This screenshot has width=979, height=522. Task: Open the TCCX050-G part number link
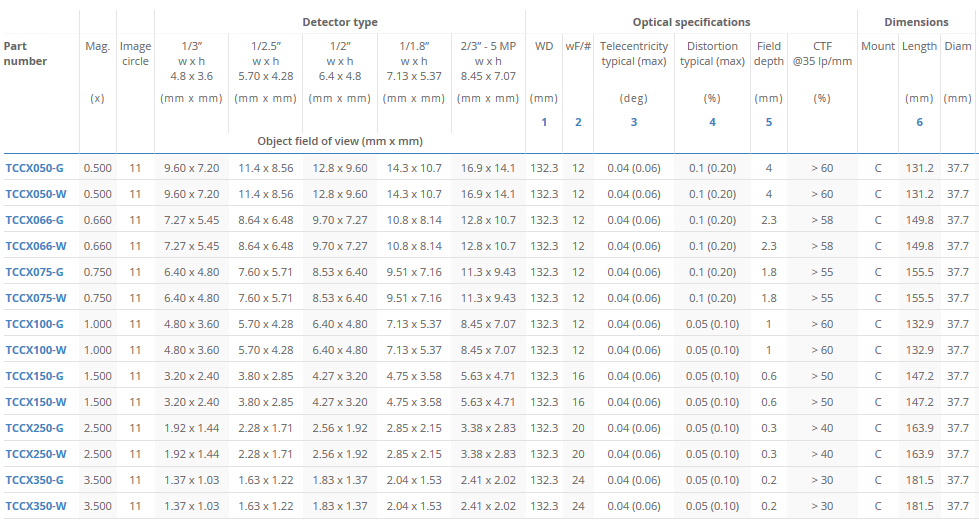pos(34,168)
